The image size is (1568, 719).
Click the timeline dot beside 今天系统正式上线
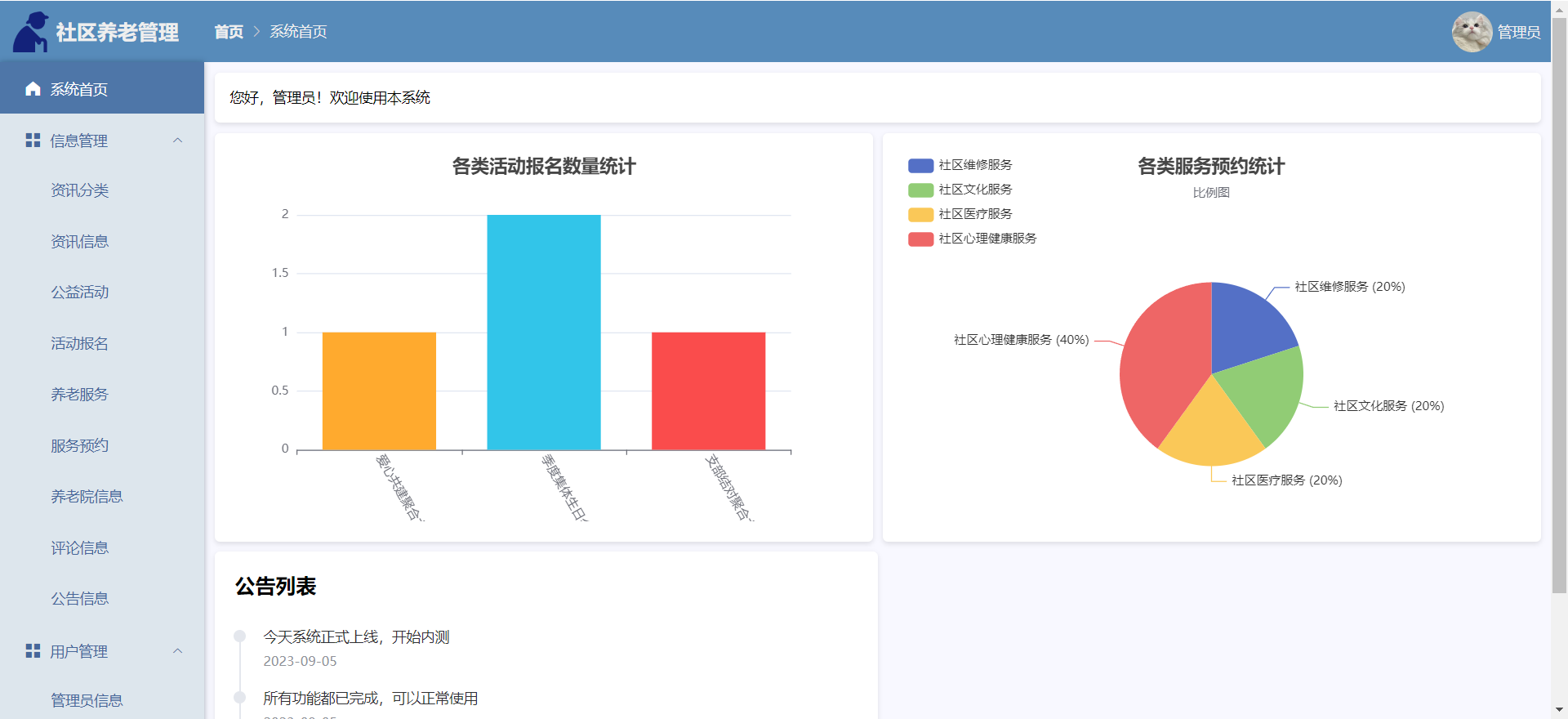pos(240,636)
